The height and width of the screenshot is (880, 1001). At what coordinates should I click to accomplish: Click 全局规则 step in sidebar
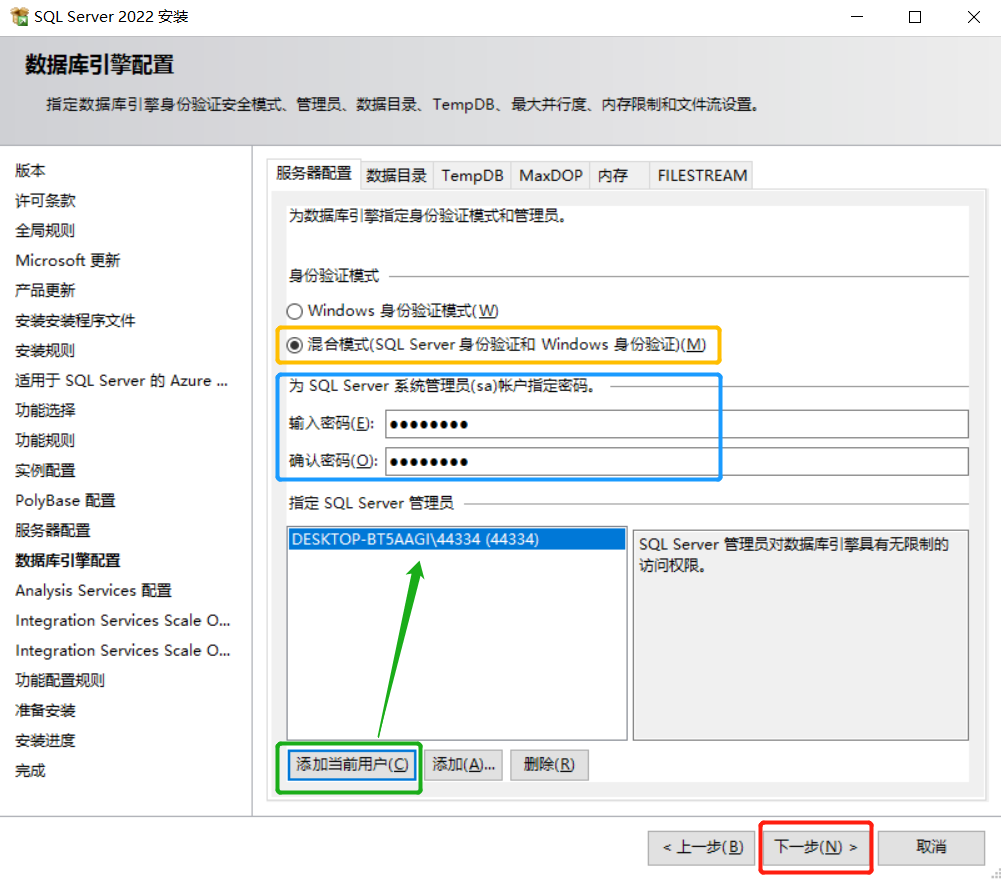tap(45, 231)
